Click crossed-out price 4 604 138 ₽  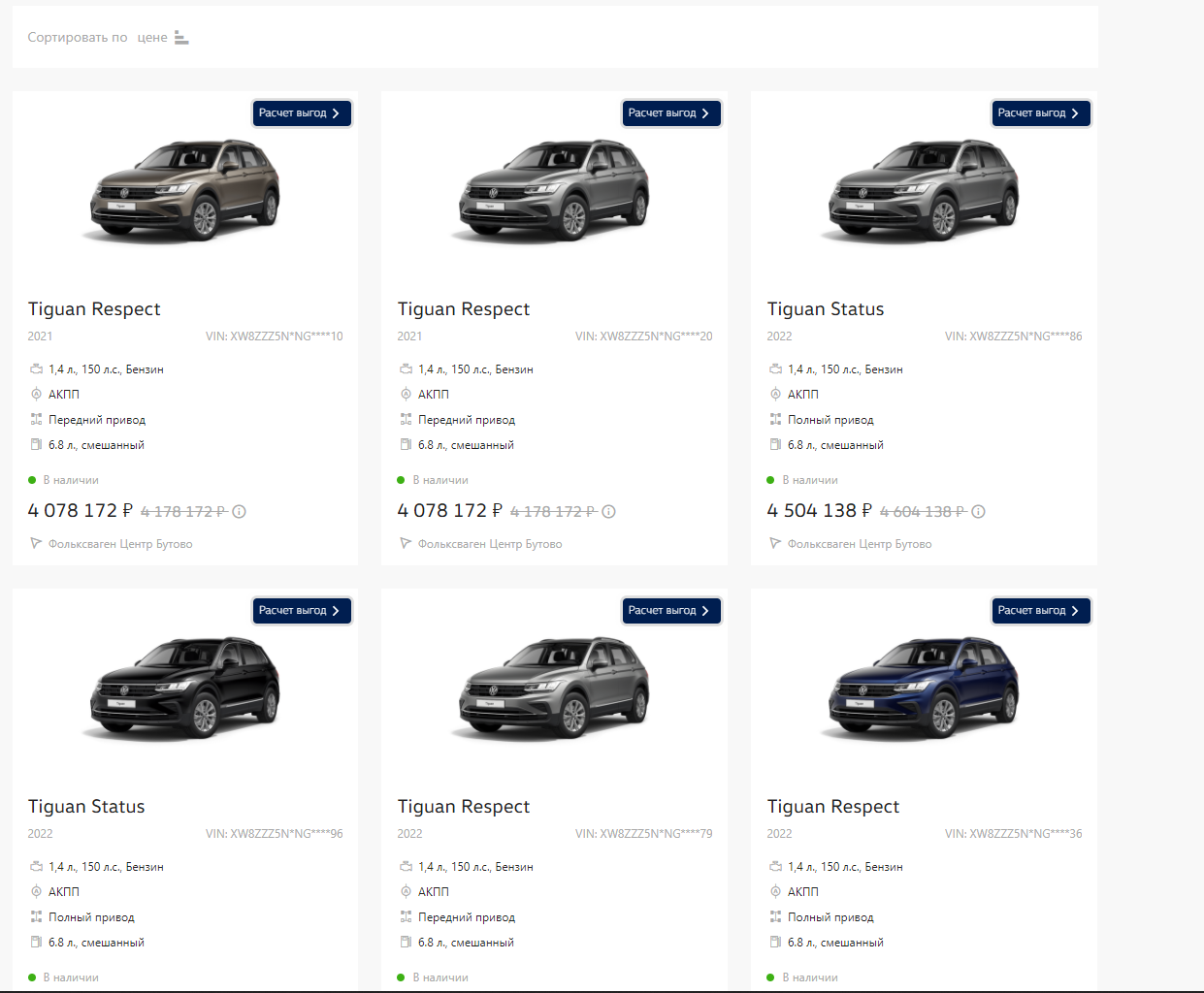point(922,512)
